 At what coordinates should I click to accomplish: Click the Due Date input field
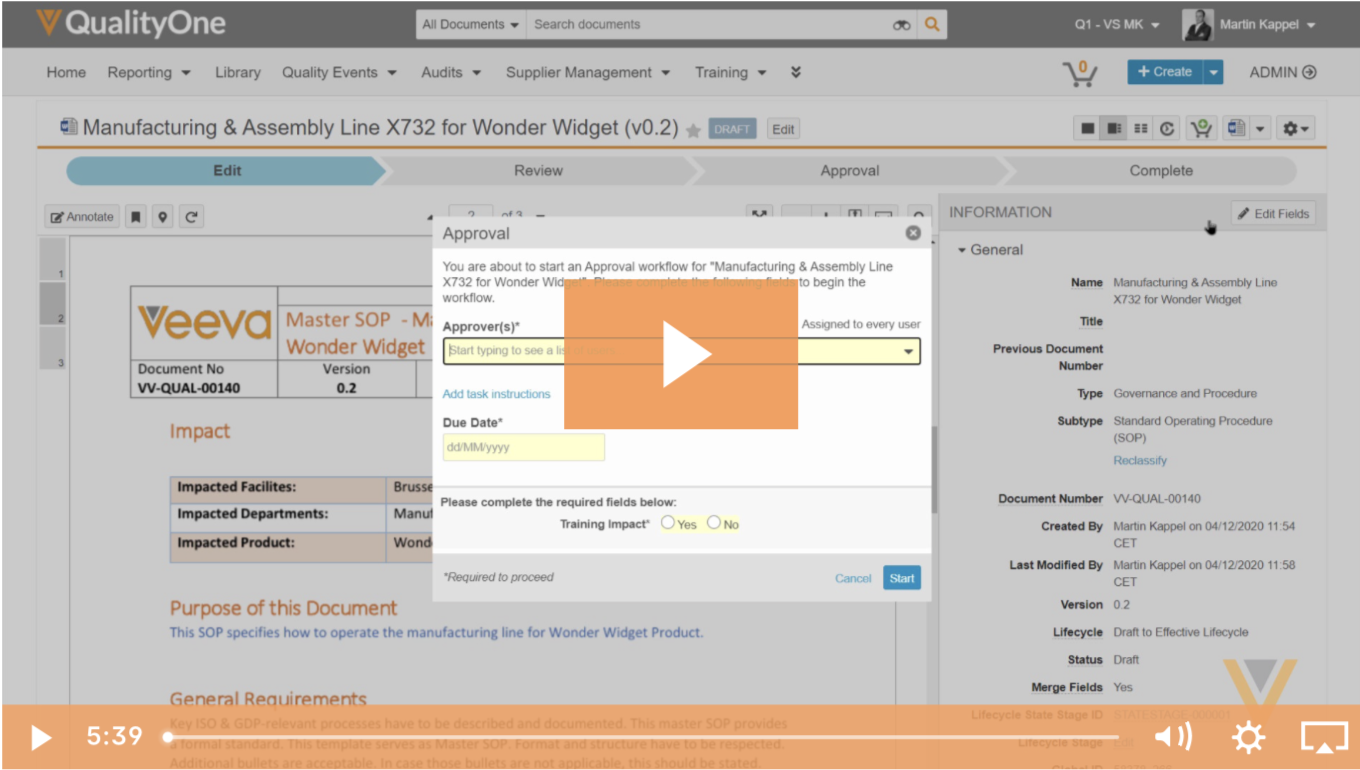tap(524, 447)
